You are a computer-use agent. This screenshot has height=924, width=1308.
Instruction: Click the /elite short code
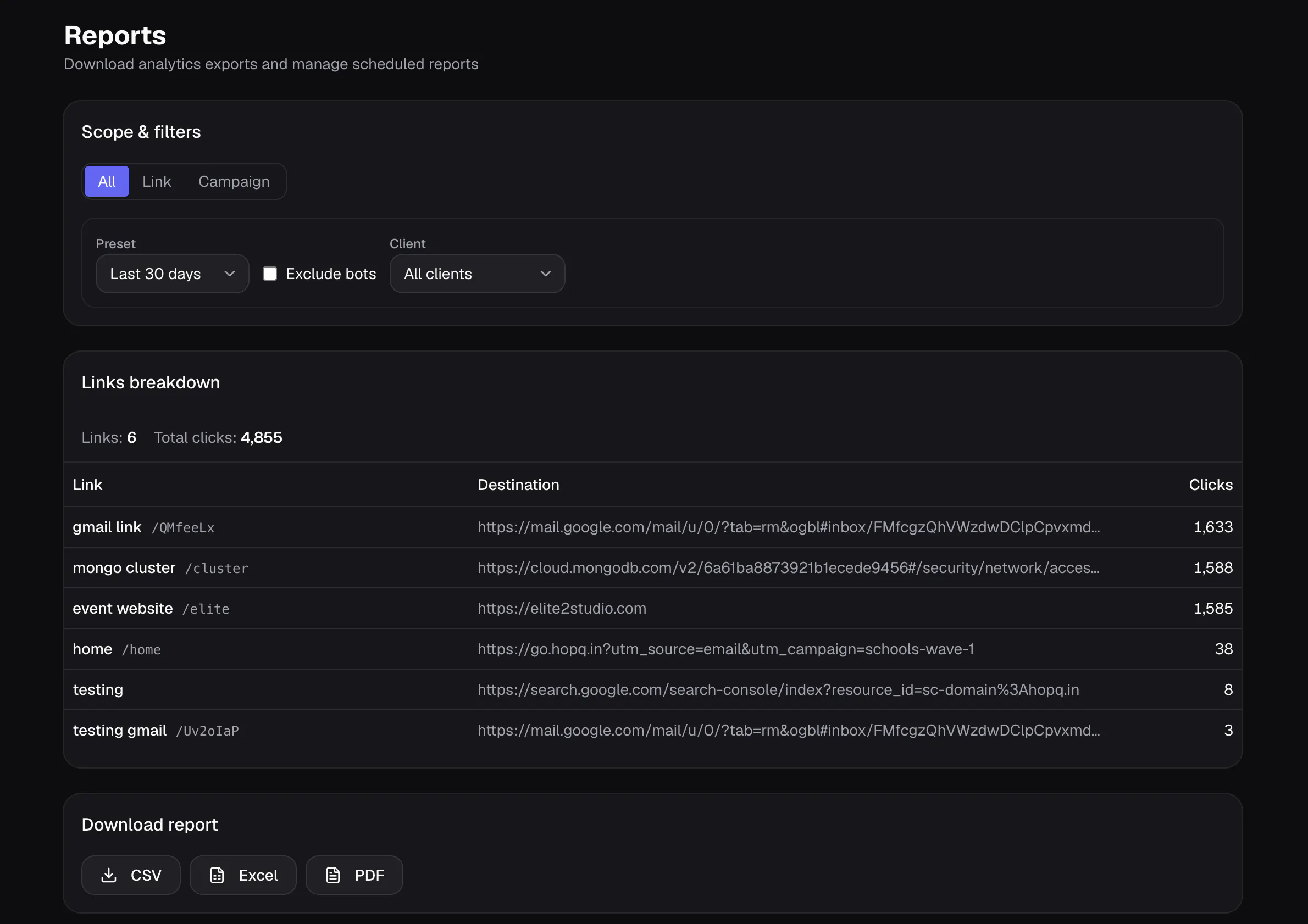pyautogui.click(x=206, y=610)
